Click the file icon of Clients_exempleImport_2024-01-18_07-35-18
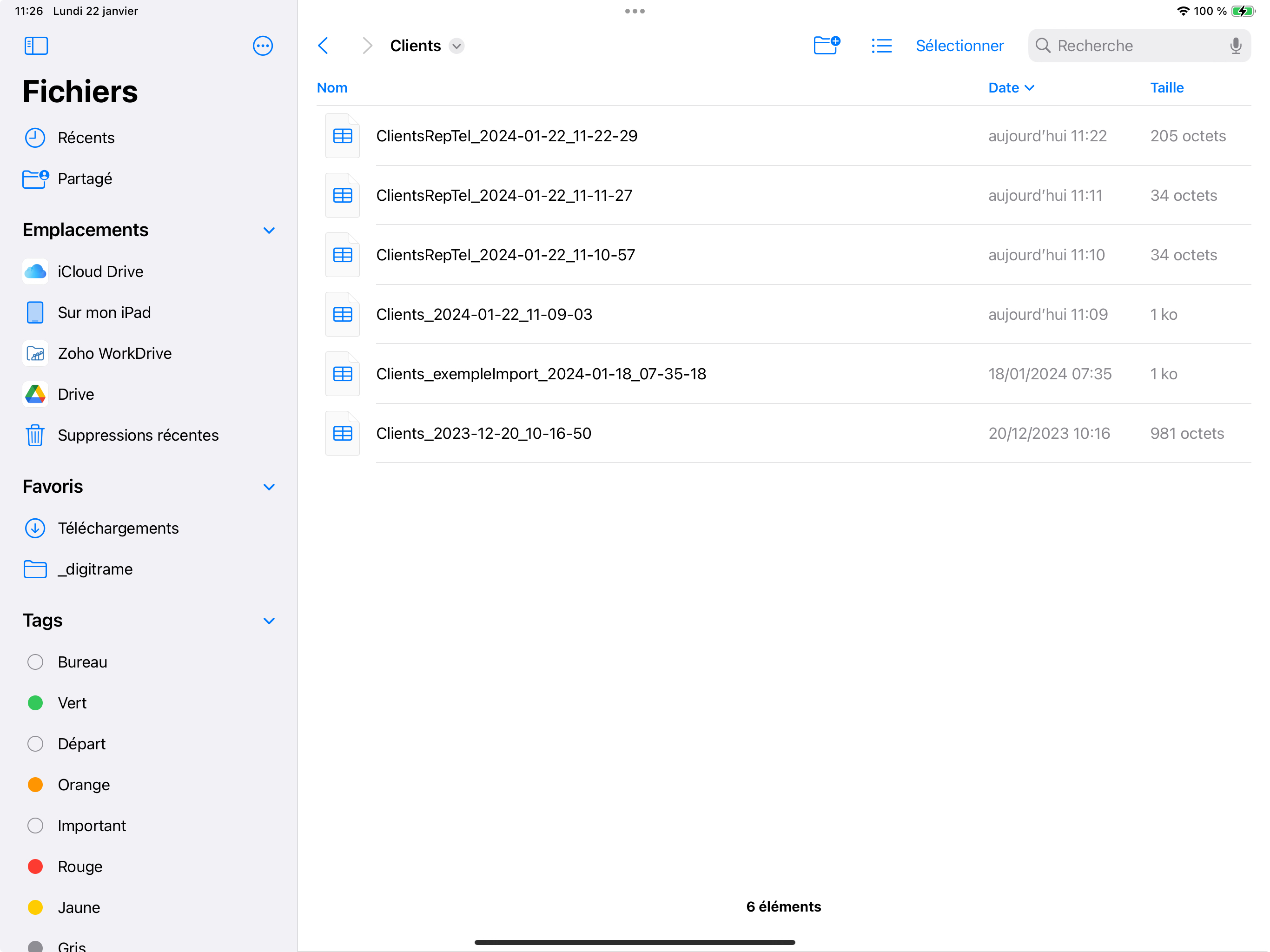This screenshot has height=952, width=1270. pos(342,374)
